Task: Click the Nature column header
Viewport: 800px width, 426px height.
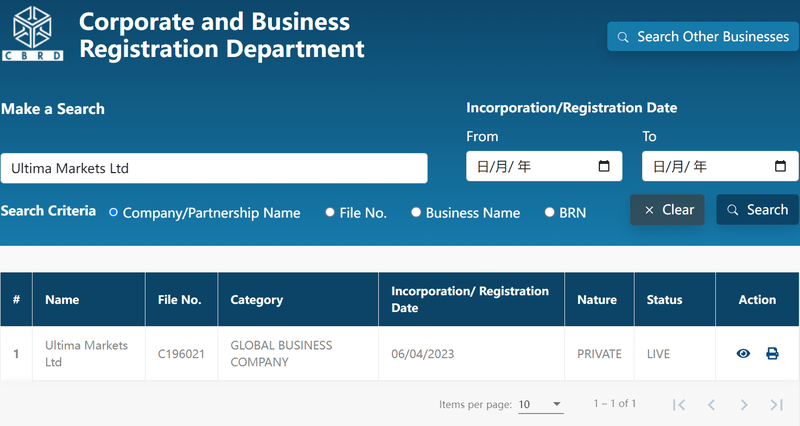Action: coord(597,299)
